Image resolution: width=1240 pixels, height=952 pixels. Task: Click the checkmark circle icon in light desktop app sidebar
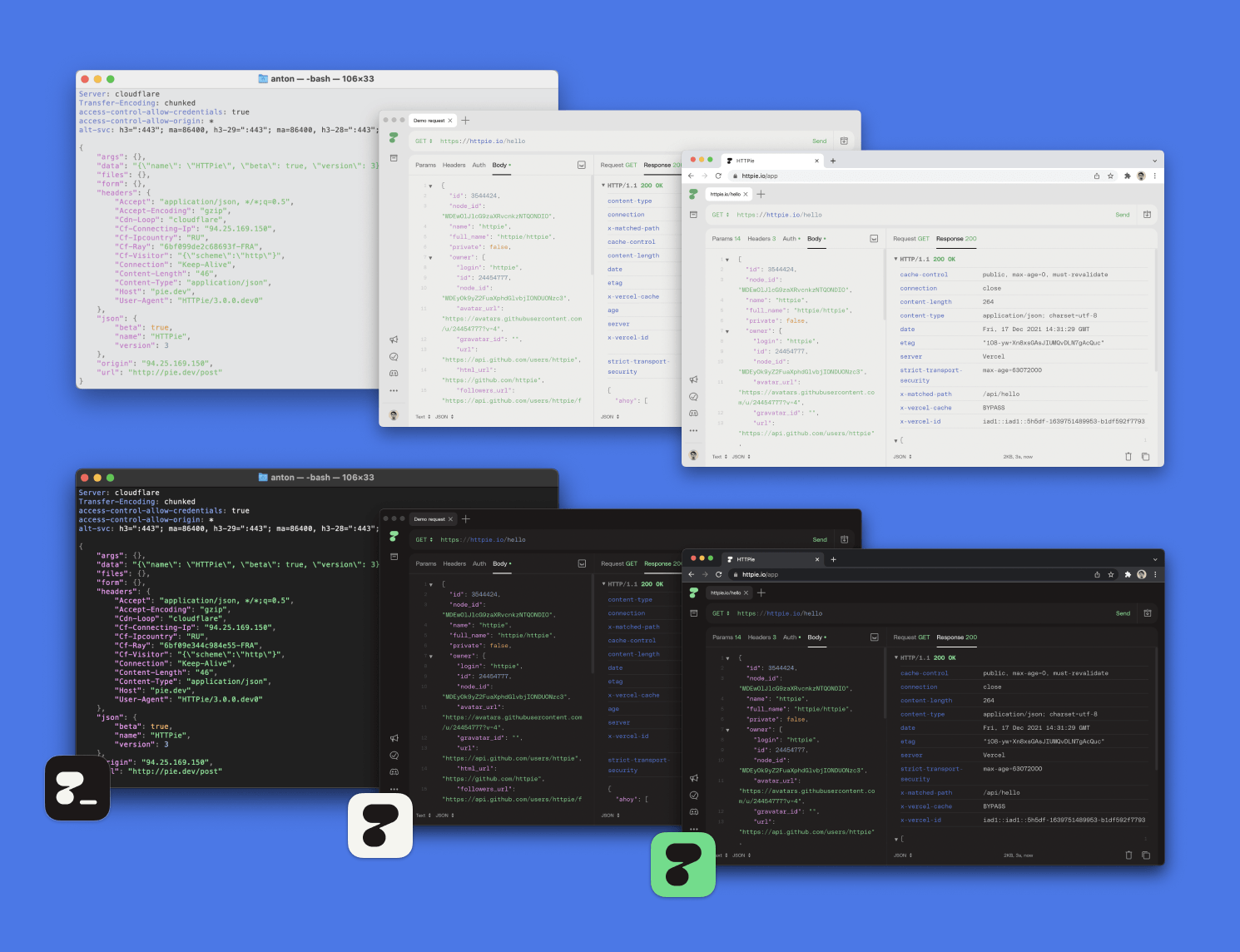point(394,356)
